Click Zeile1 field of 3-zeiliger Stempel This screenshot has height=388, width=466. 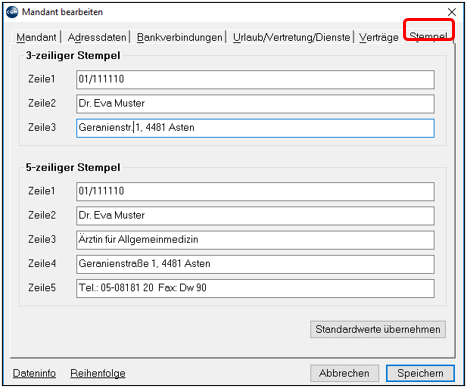pyautogui.click(x=255, y=79)
